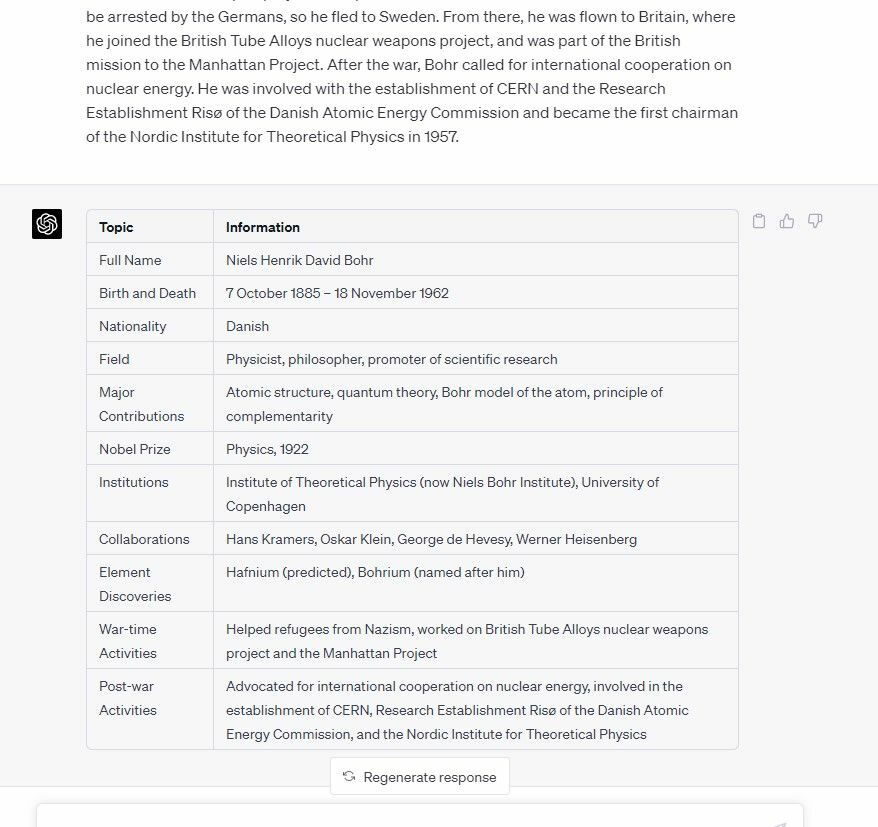Viewport: 878px width, 827px height.
Task: Select the Physics, 1922 Nobel Prize cell
Action: [476, 448]
